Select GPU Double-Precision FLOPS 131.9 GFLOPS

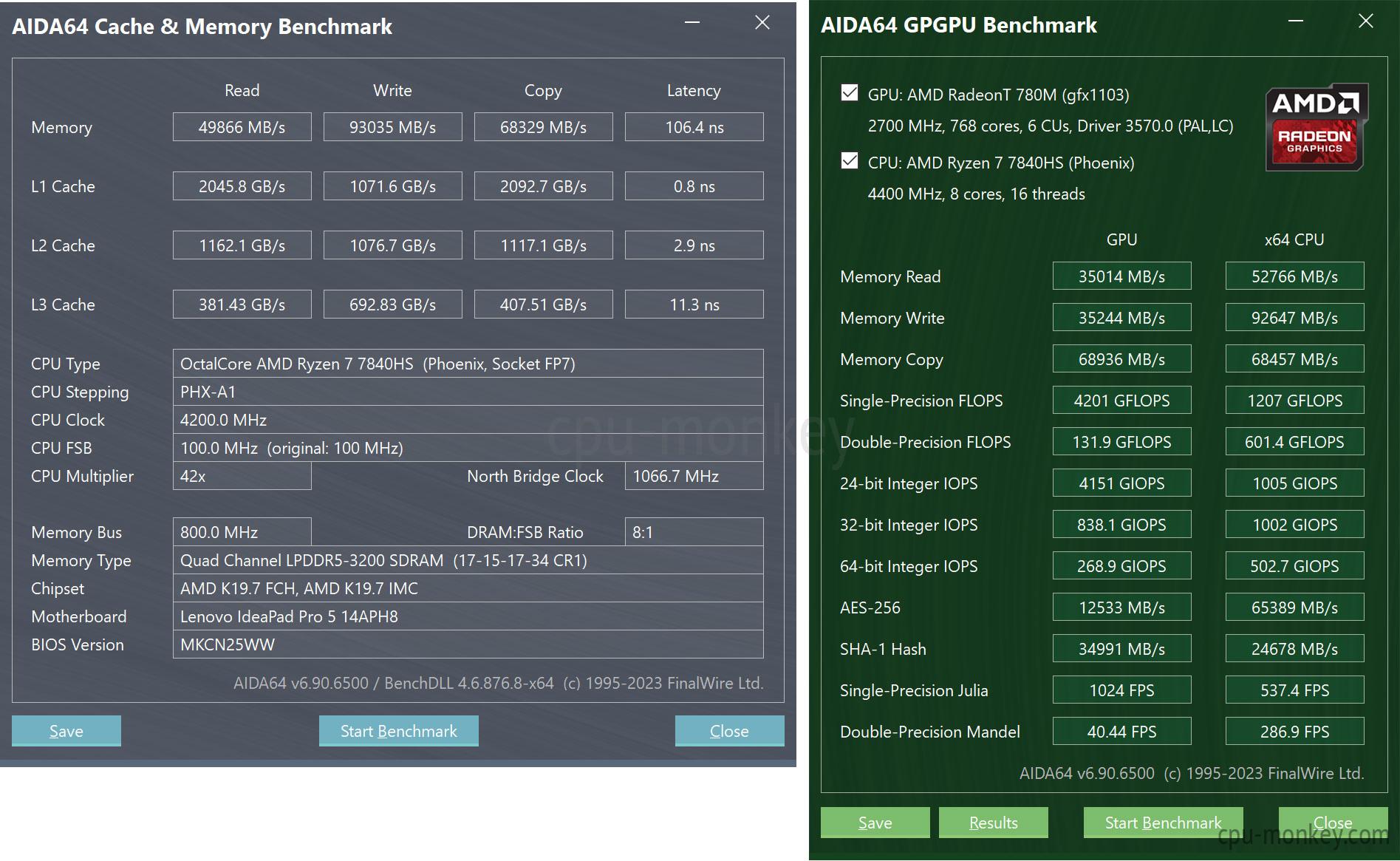tap(1122, 442)
